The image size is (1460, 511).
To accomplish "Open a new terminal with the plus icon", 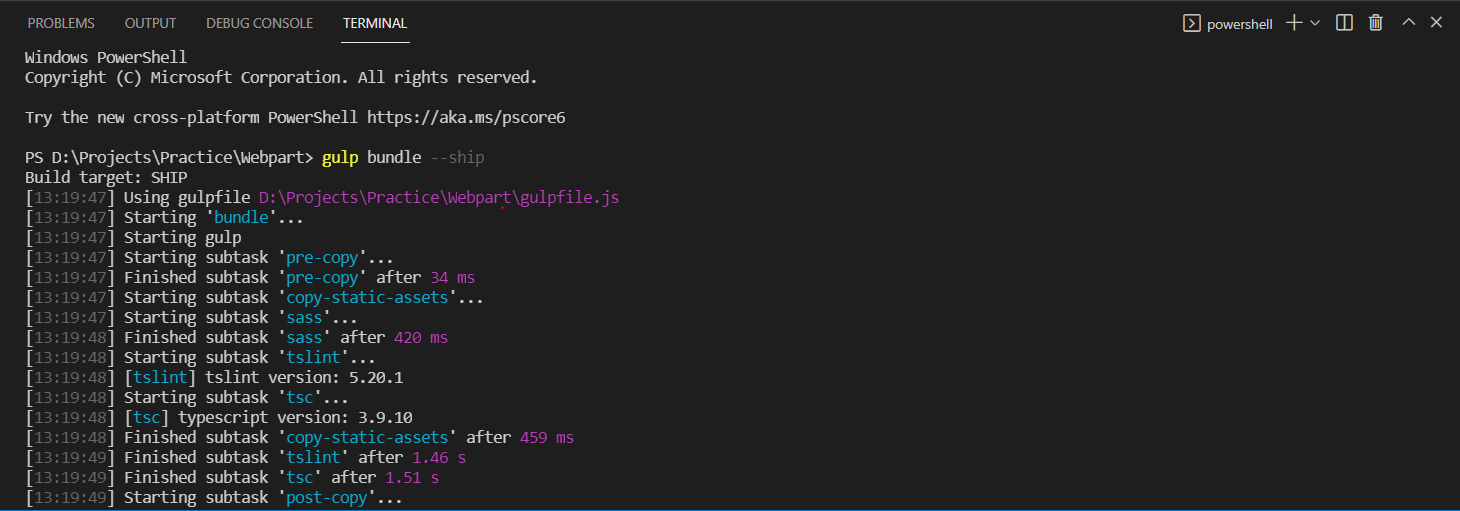I will point(1294,23).
